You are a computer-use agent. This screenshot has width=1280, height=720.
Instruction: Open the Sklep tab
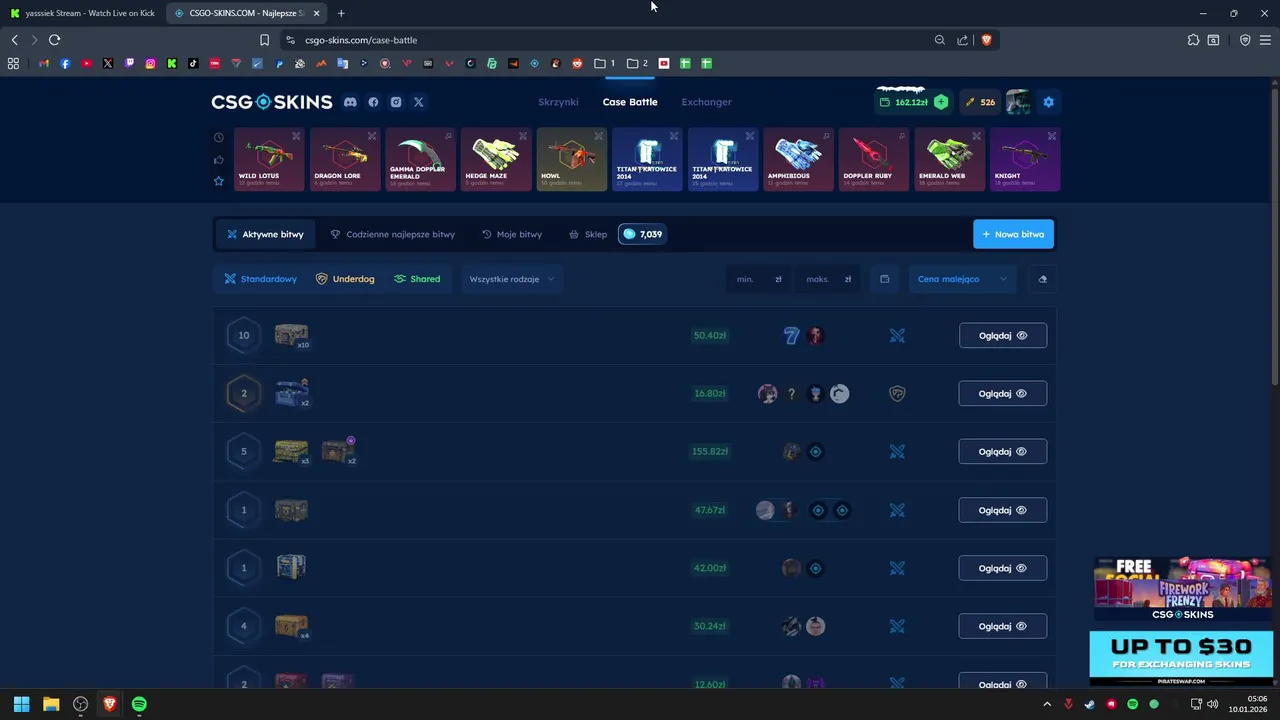(588, 234)
